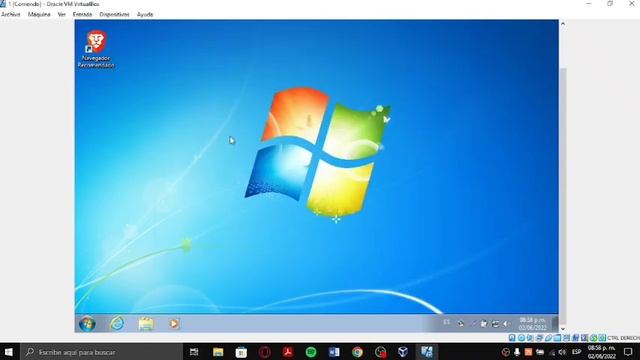
Task: Open the Ver menu
Action: [x=62, y=14]
